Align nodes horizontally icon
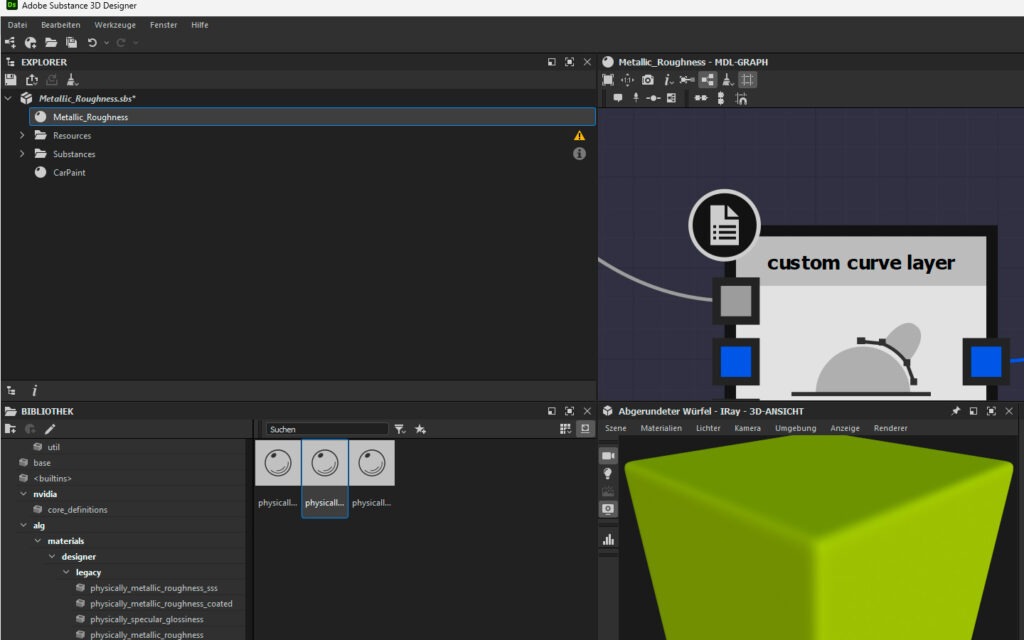 (x=701, y=98)
